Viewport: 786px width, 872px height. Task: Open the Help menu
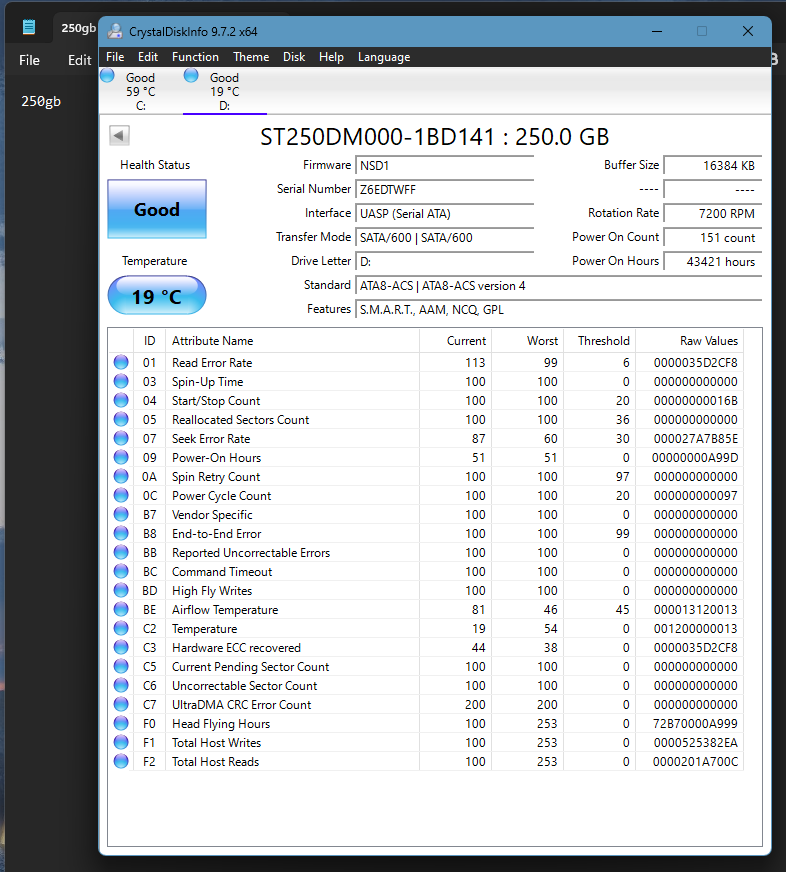[331, 57]
